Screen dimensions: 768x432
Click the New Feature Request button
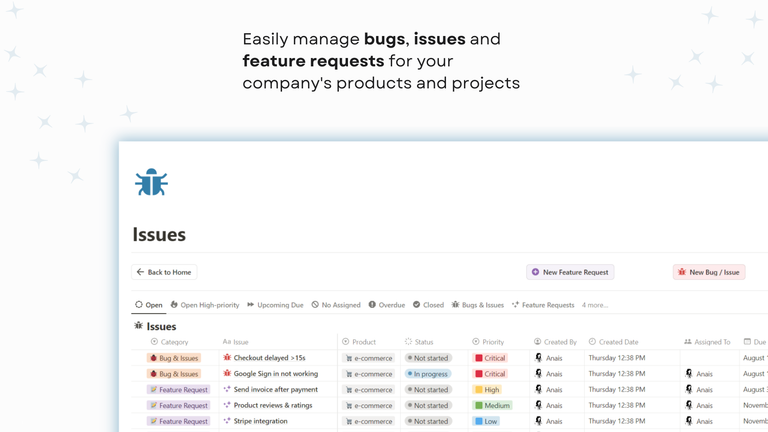tap(570, 272)
